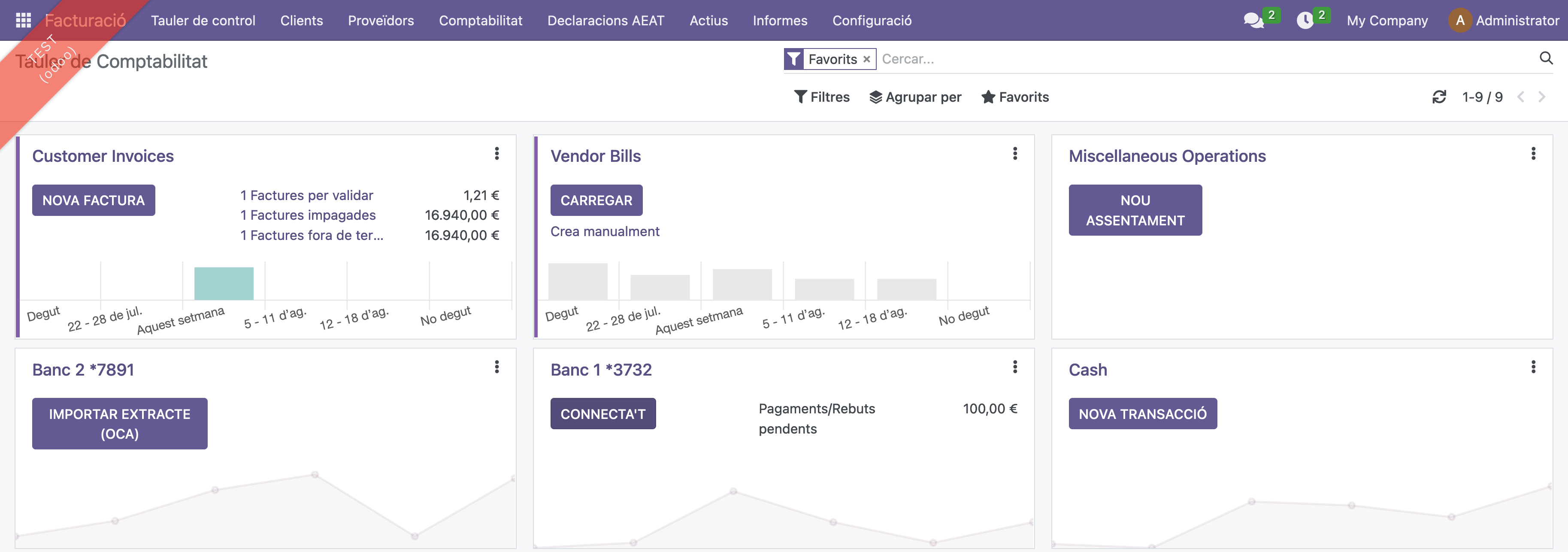Click the Degut bar in Vendor Bills chart

578,281
